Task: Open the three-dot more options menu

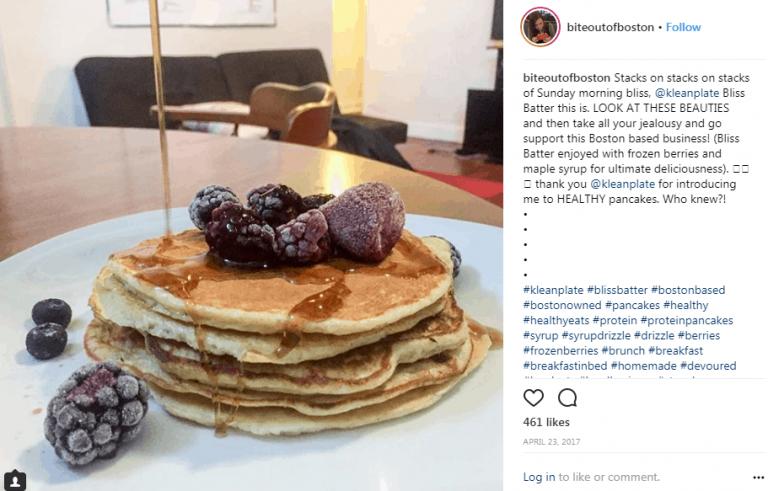Action: pyautogui.click(x=758, y=477)
